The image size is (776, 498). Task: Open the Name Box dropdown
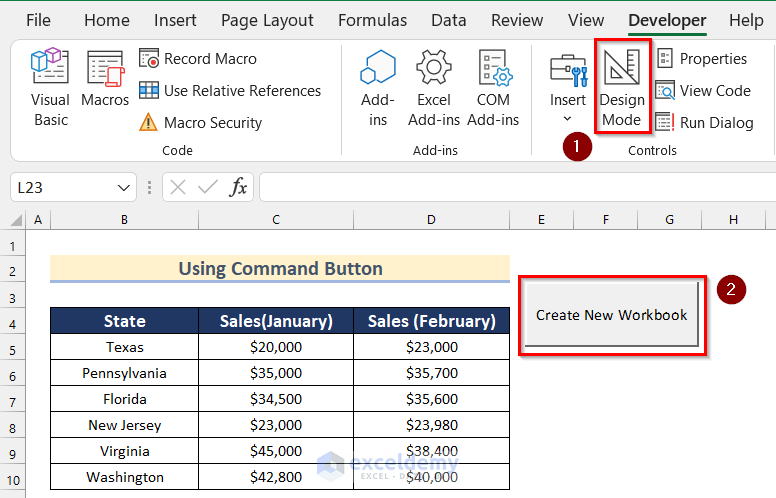tap(124, 188)
